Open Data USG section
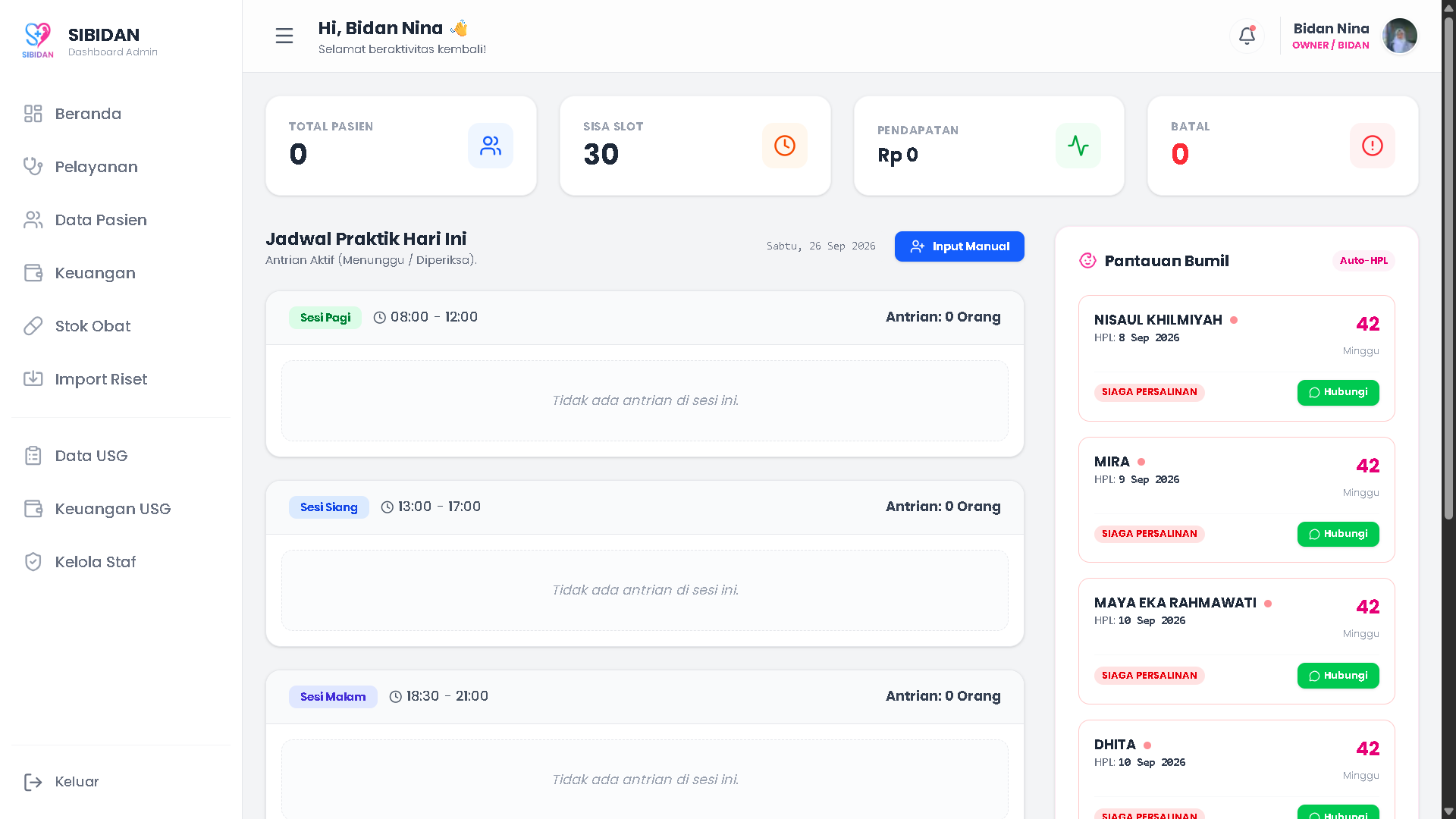Viewport: 1456px width, 819px height. 121,456
